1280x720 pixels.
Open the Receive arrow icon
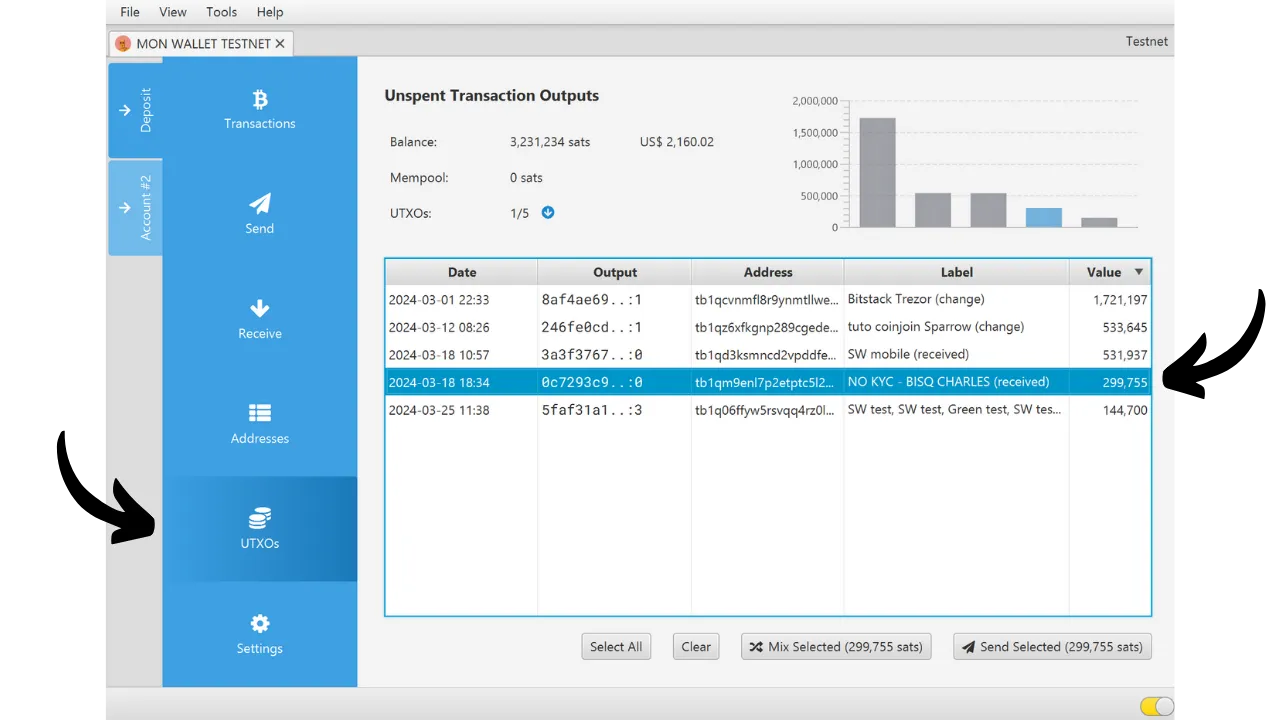pyautogui.click(x=260, y=309)
